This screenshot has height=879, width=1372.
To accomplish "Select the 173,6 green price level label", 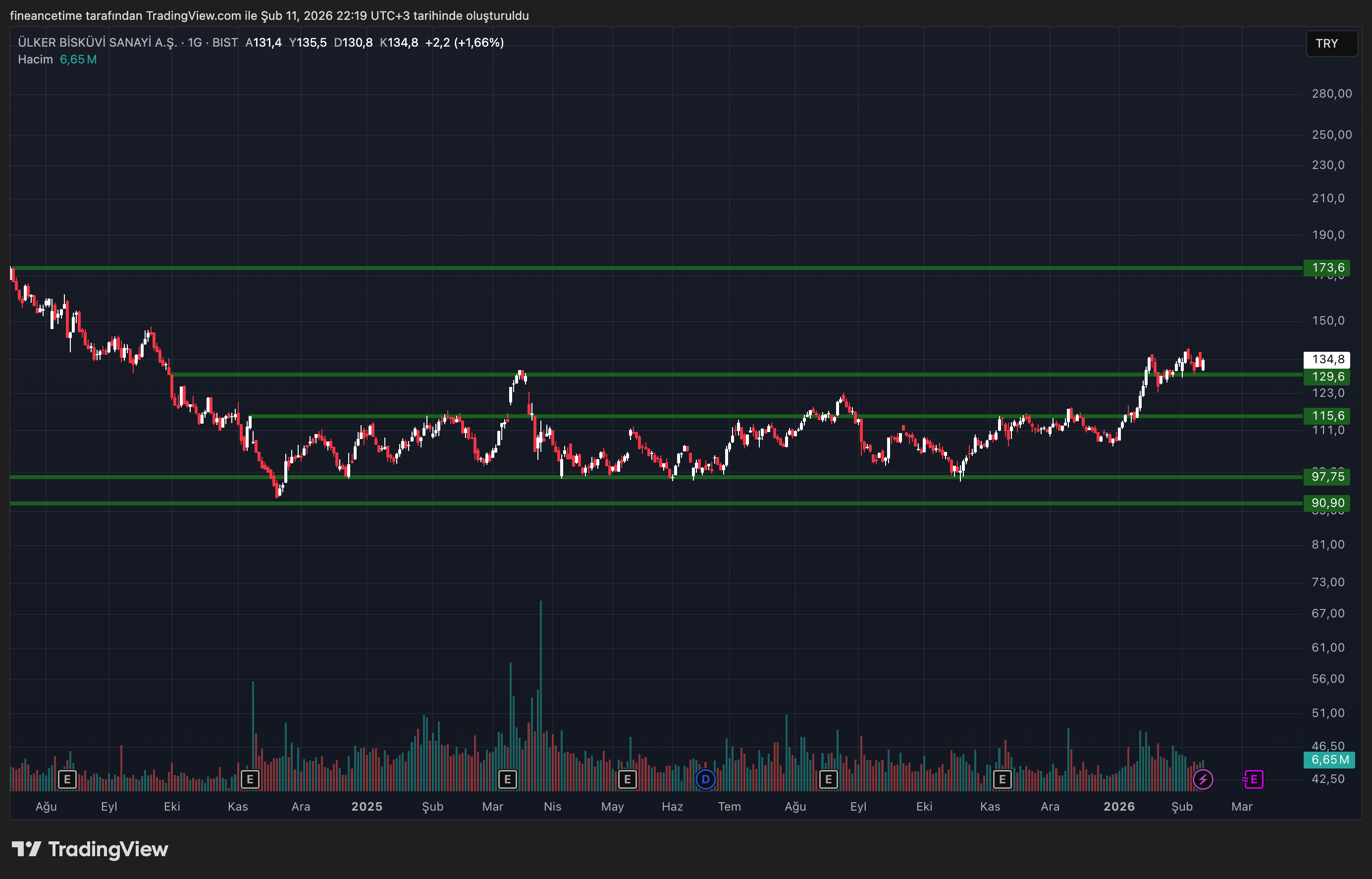I will pyautogui.click(x=1327, y=268).
